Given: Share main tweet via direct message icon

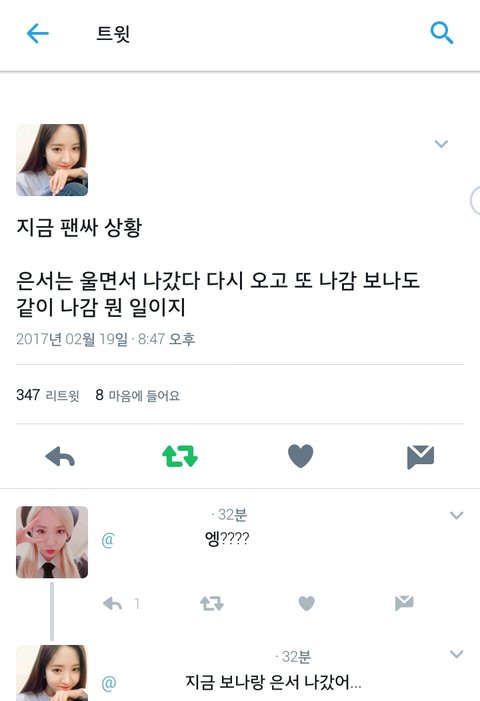Looking at the screenshot, I should click(421, 457).
